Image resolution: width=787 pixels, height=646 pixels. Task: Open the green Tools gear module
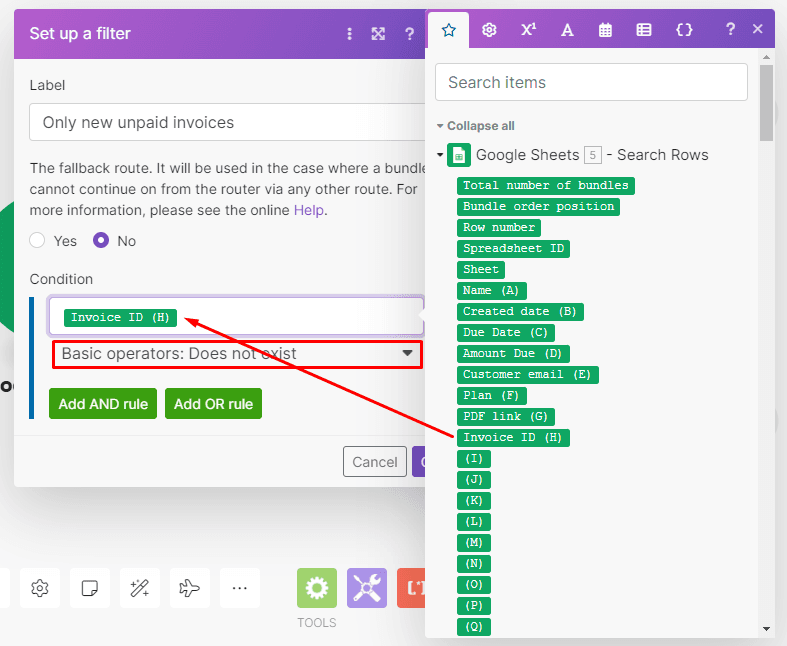(x=317, y=588)
